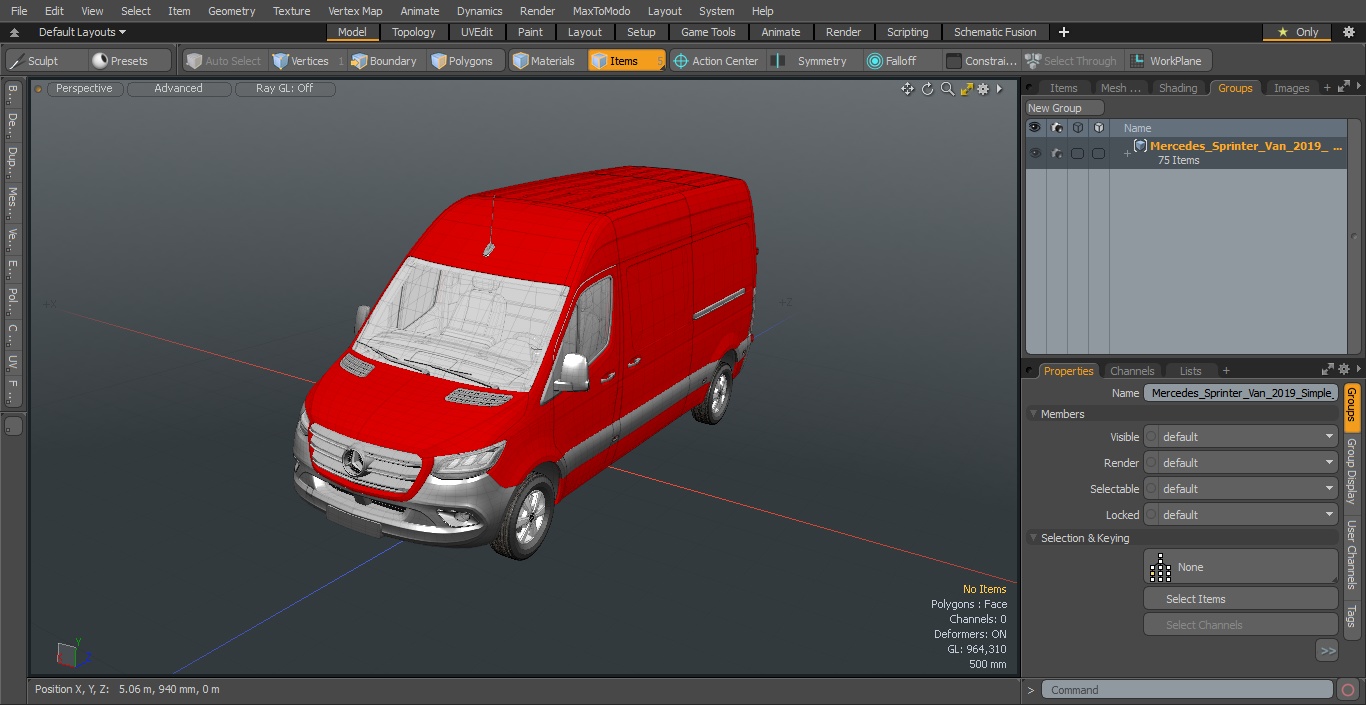Image resolution: width=1366 pixels, height=705 pixels.
Task: Switch to the Shading panel tab
Action: click(x=1178, y=88)
